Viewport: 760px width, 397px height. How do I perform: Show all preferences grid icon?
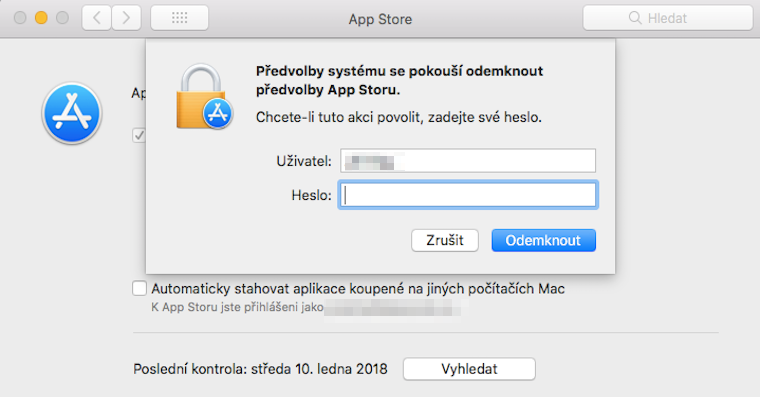tap(179, 18)
